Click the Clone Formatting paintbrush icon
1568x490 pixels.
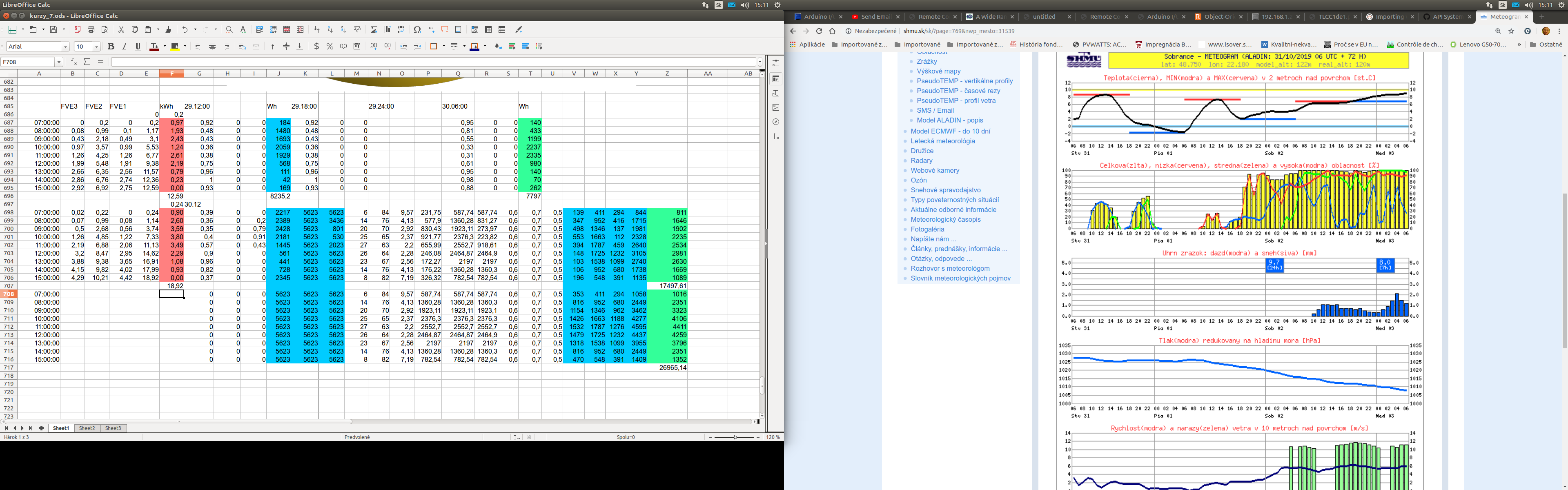169,29
